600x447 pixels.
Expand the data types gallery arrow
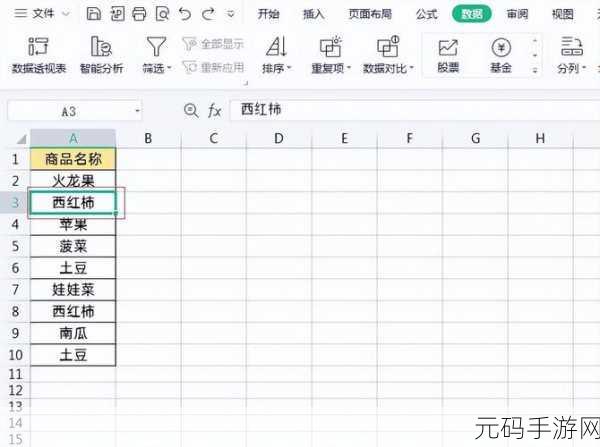pos(535,70)
